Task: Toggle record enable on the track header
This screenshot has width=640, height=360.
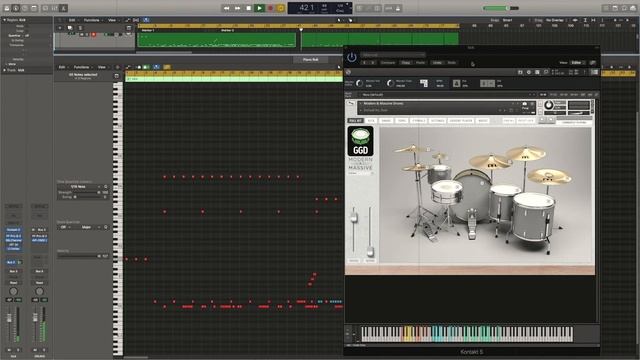Action: [x=94, y=35]
